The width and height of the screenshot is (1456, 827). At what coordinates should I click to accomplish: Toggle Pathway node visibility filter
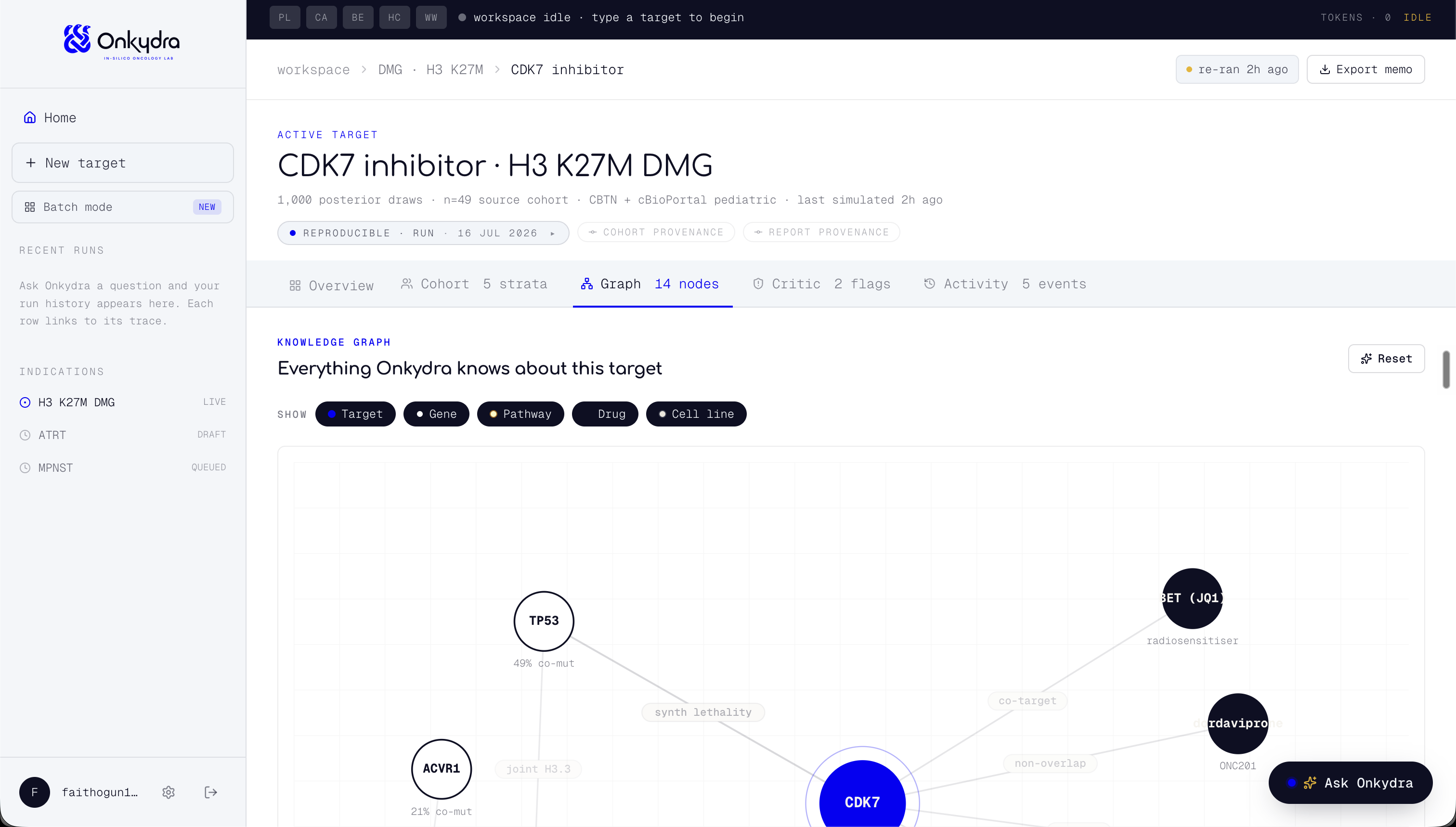pos(520,414)
